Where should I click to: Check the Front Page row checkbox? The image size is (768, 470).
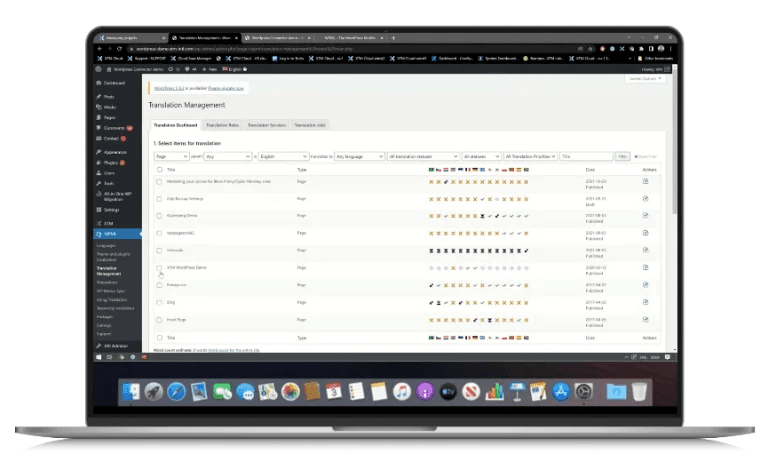[x=159, y=320]
